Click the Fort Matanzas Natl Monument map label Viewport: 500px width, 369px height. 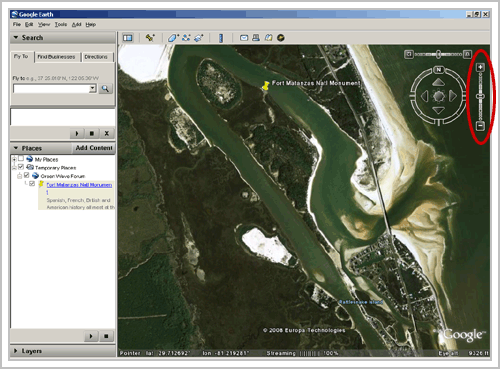[x=316, y=83]
